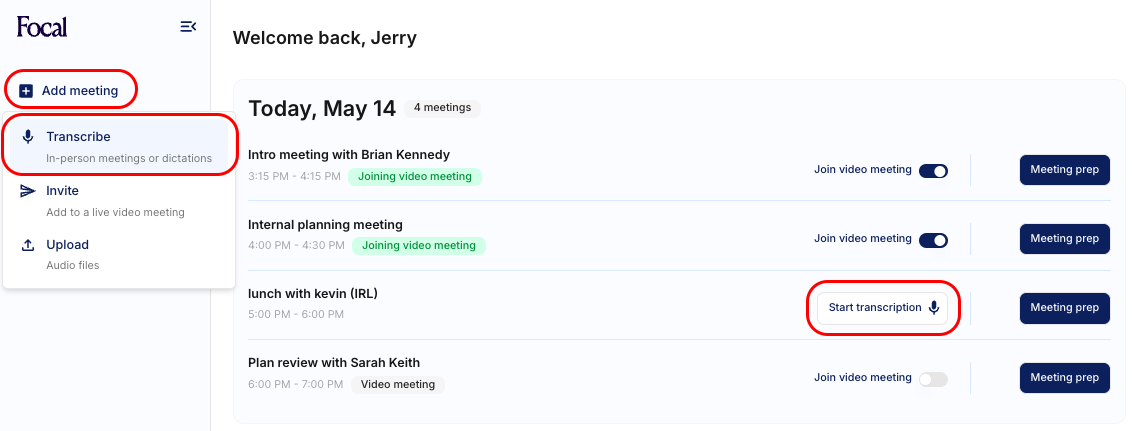Disable video joining for Brian Kennedy meeting
Viewport: 1132px width, 431px height.
[x=933, y=171]
